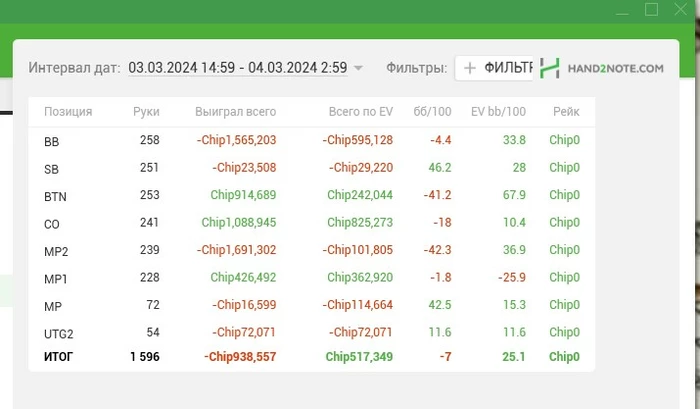Add a new filter with ФИЛЬТР button
This screenshot has width=700, height=409.
click(494, 68)
